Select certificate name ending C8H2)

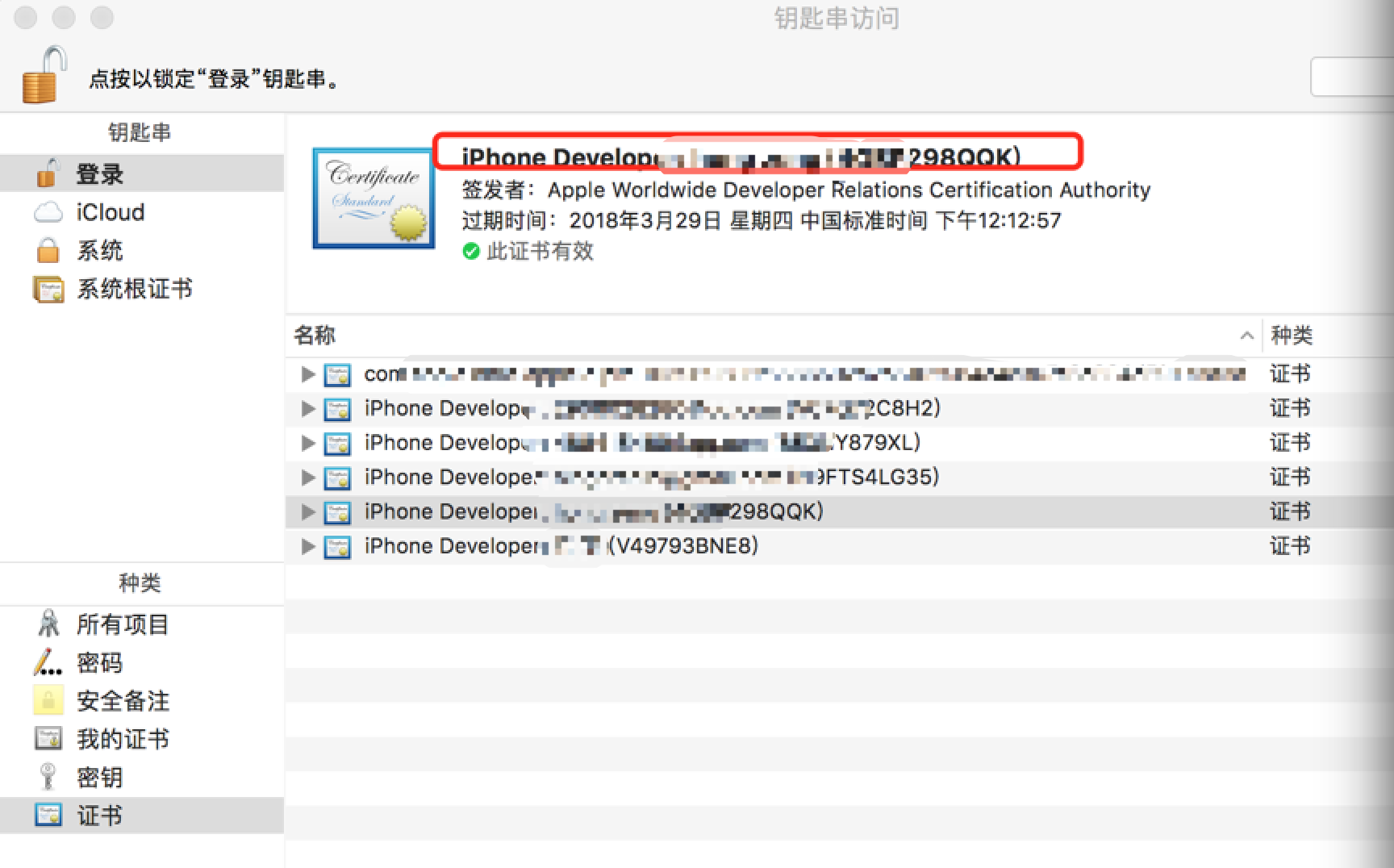pyautogui.click(x=653, y=408)
